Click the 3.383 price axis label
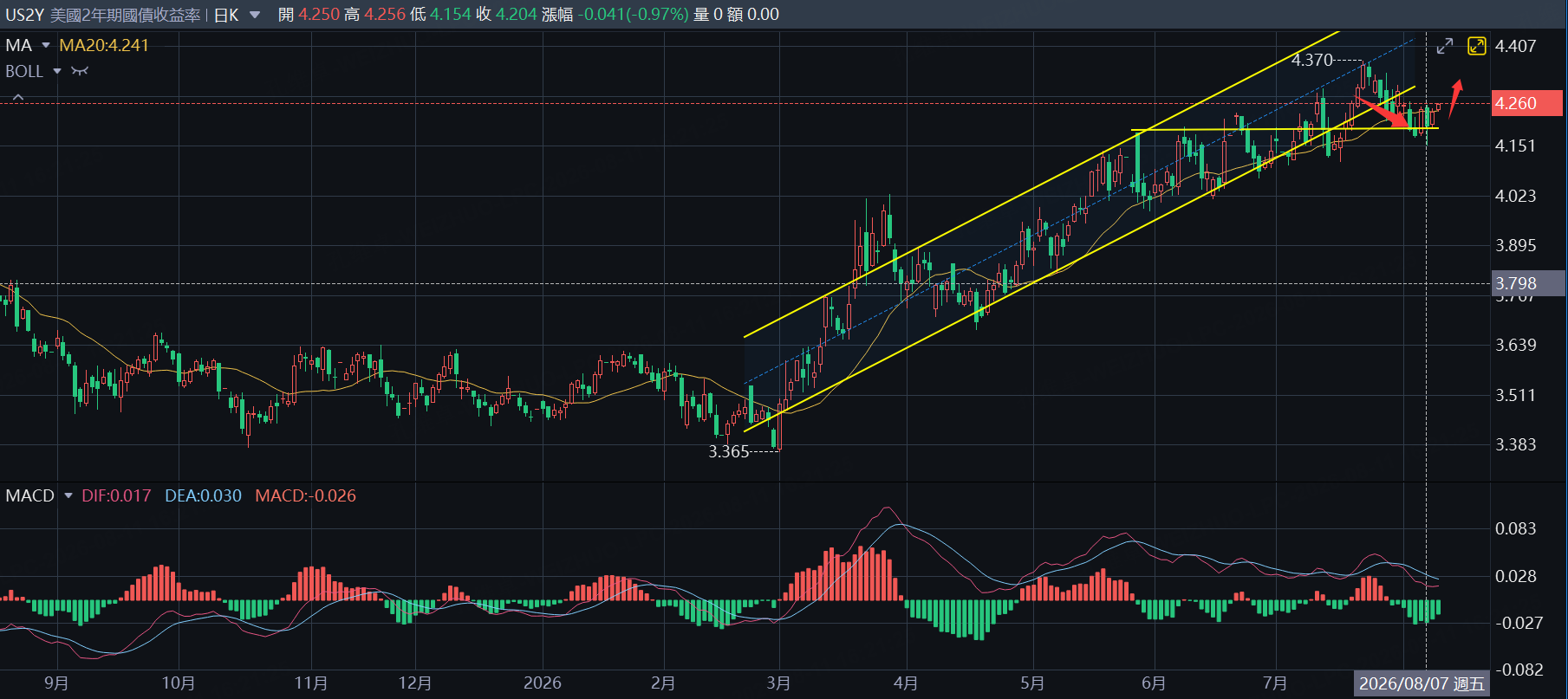 point(1515,444)
